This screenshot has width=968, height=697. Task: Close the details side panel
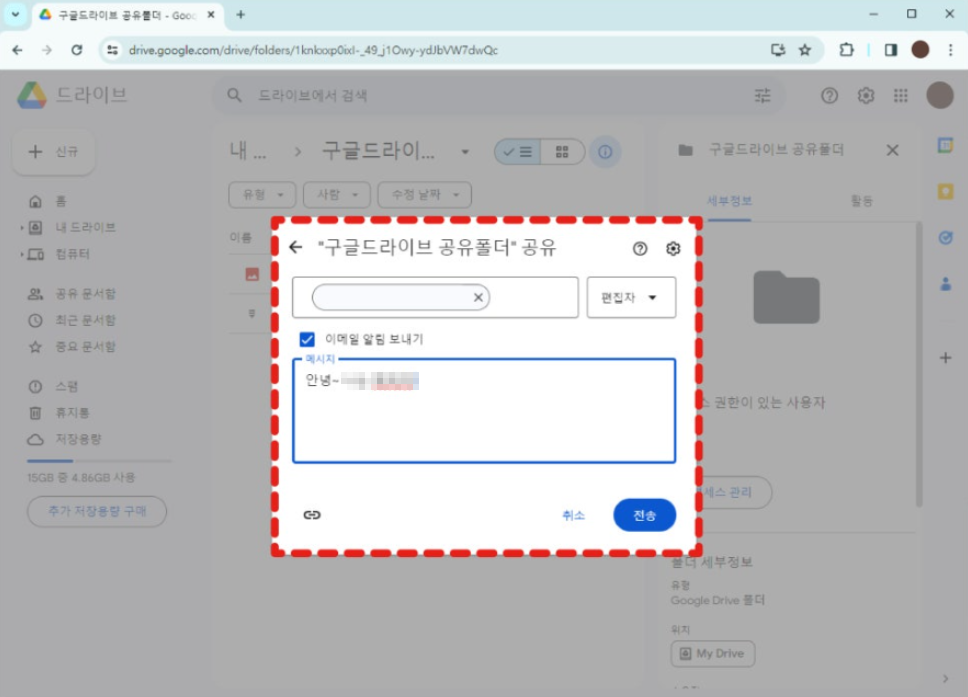click(x=892, y=150)
